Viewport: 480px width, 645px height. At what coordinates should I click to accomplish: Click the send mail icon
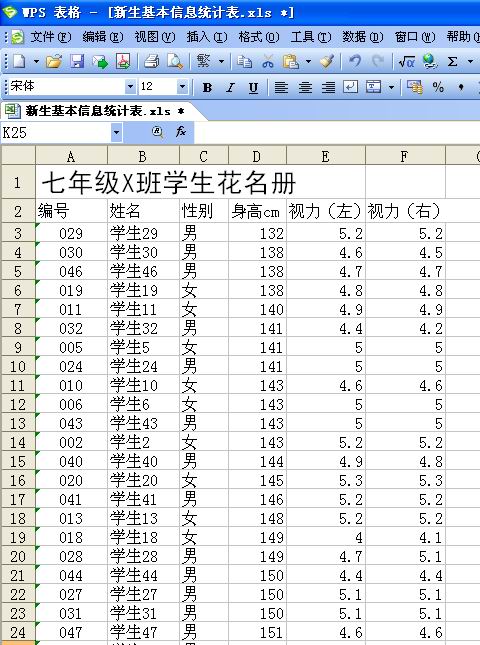coord(100,62)
